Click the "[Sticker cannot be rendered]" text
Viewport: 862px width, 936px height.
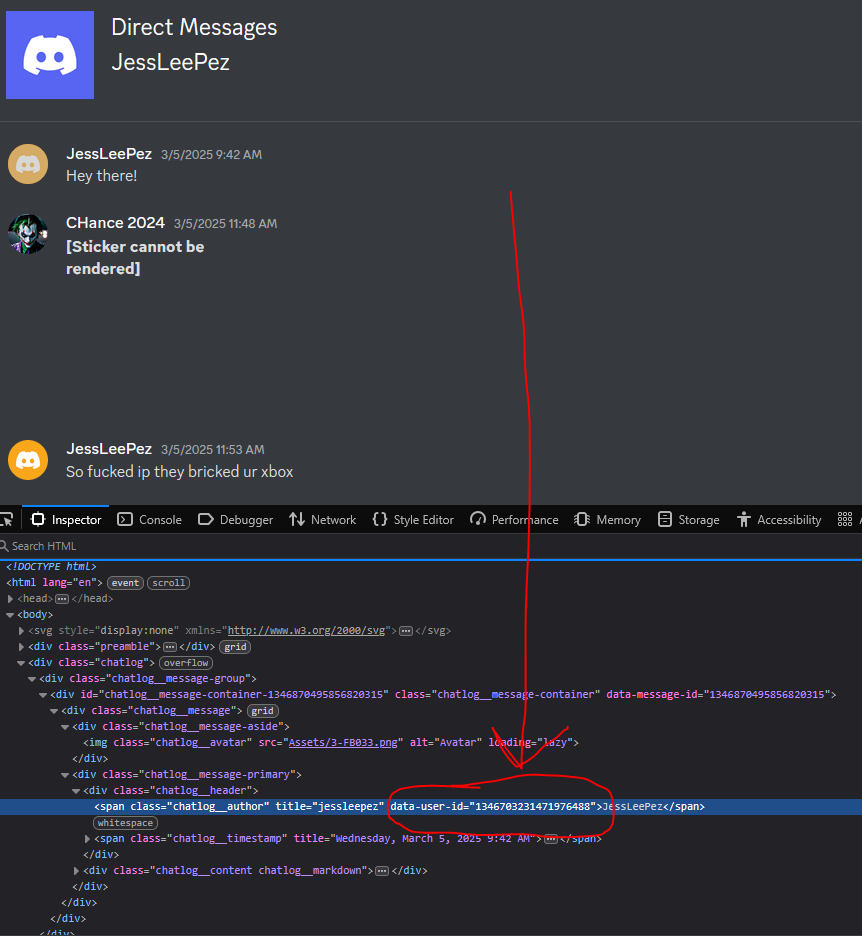(x=135, y=258)
